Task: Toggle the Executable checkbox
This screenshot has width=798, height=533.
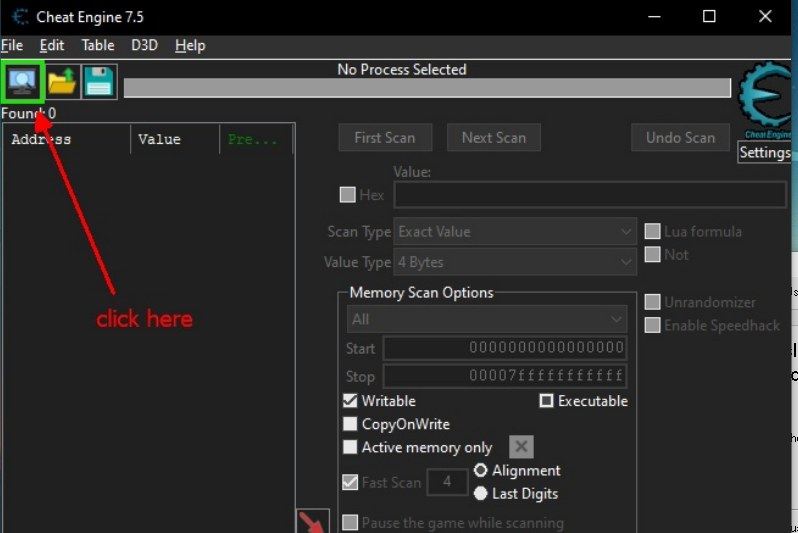Action: tap(547, 401)
